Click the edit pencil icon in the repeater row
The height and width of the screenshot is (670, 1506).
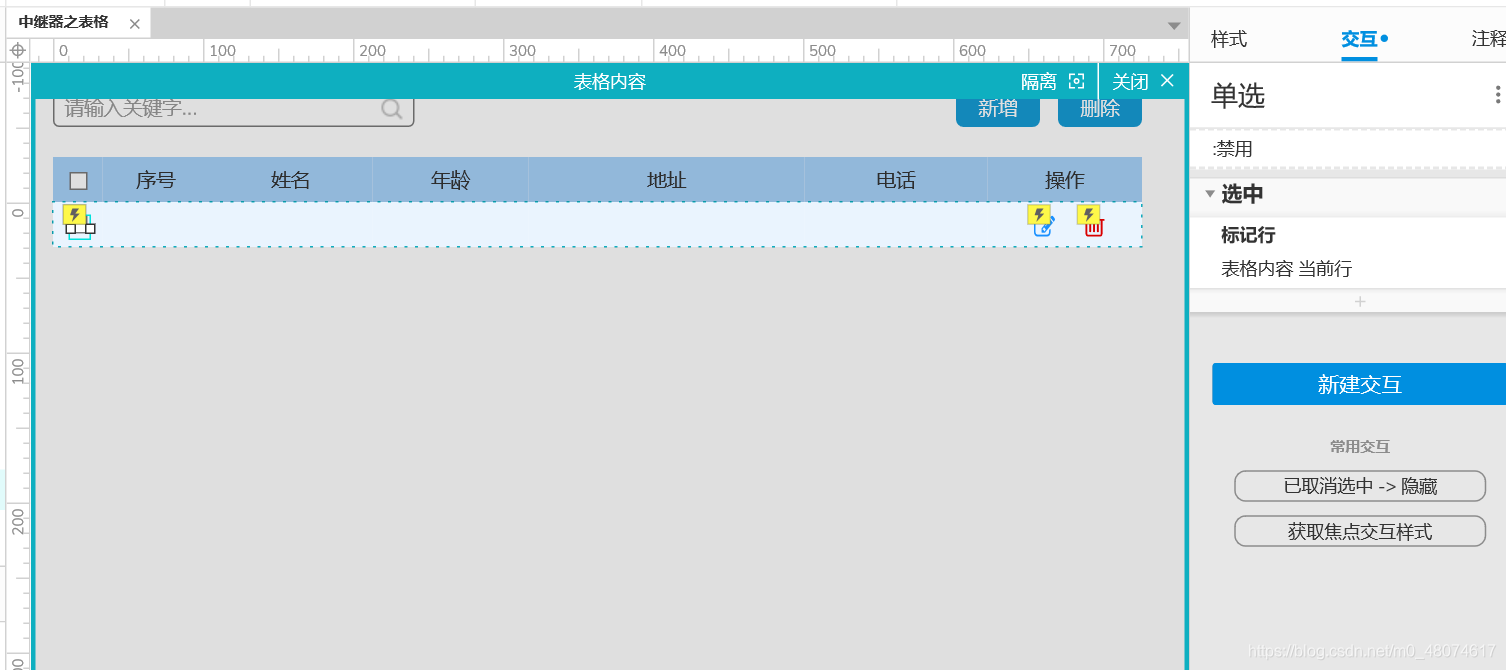click(x=1045, y=227)
